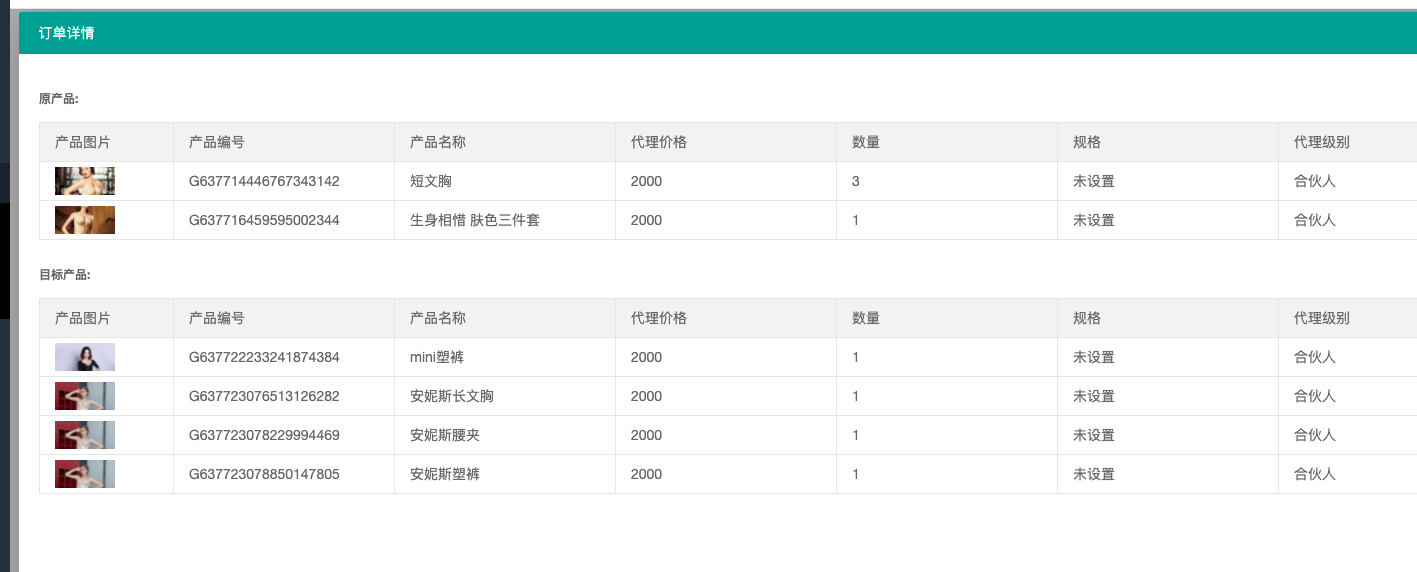Click product number G637714446767343142

click(x=264, y=181)
